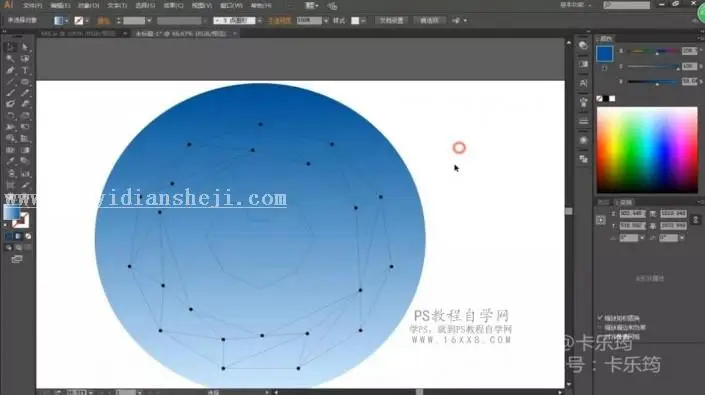The image size is (705, 395).
Task: Select the Free Transform tool
Action: coord(25,127)
